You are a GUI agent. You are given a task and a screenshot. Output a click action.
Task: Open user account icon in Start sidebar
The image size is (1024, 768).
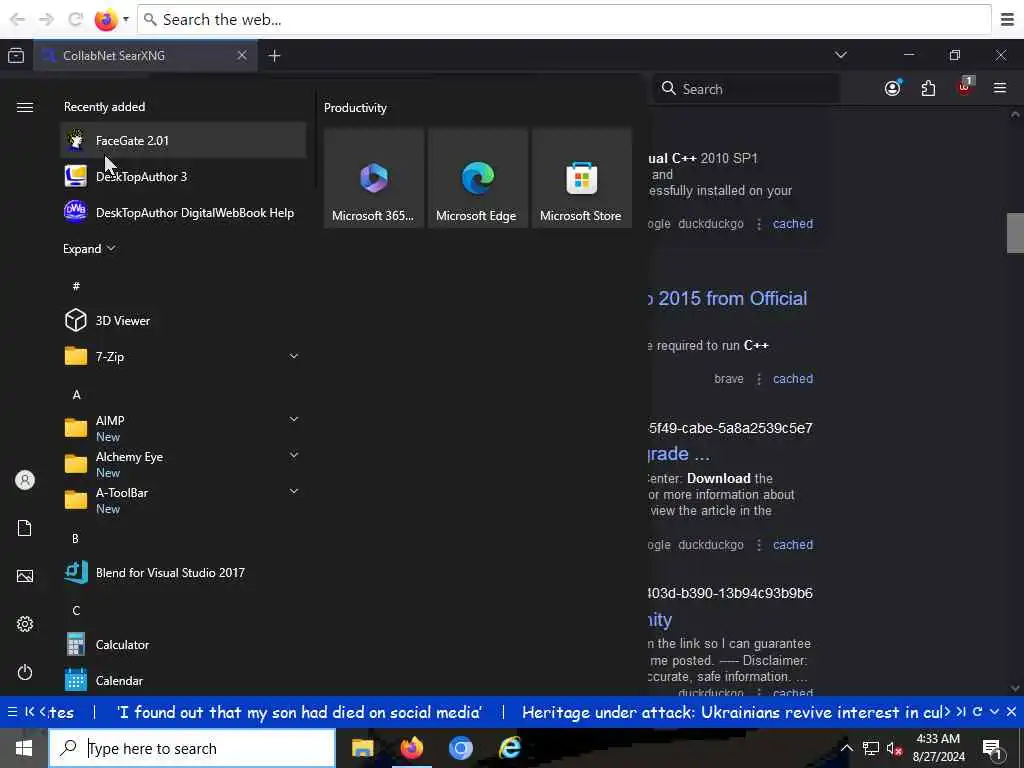click(x=25, y=480)
